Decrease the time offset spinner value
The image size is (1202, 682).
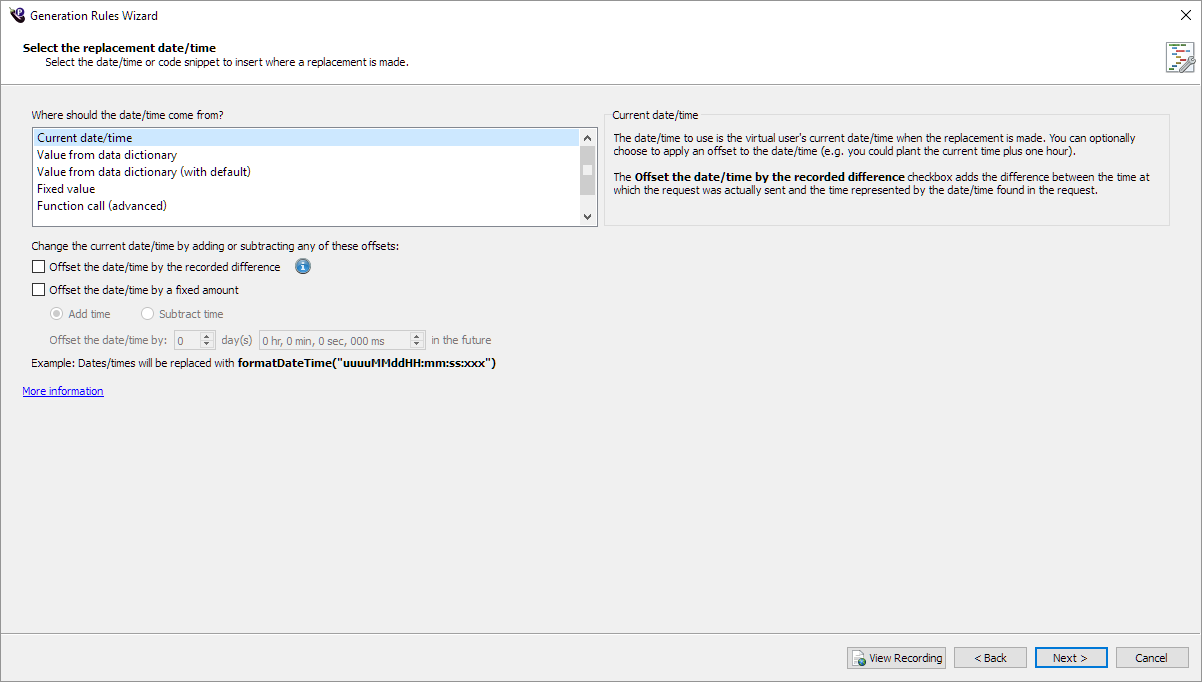point(418,345)
